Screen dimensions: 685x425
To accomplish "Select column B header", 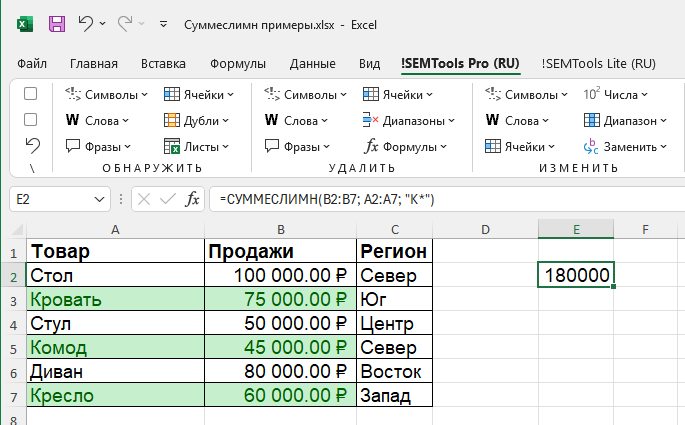I will click(x=280, y=229).
